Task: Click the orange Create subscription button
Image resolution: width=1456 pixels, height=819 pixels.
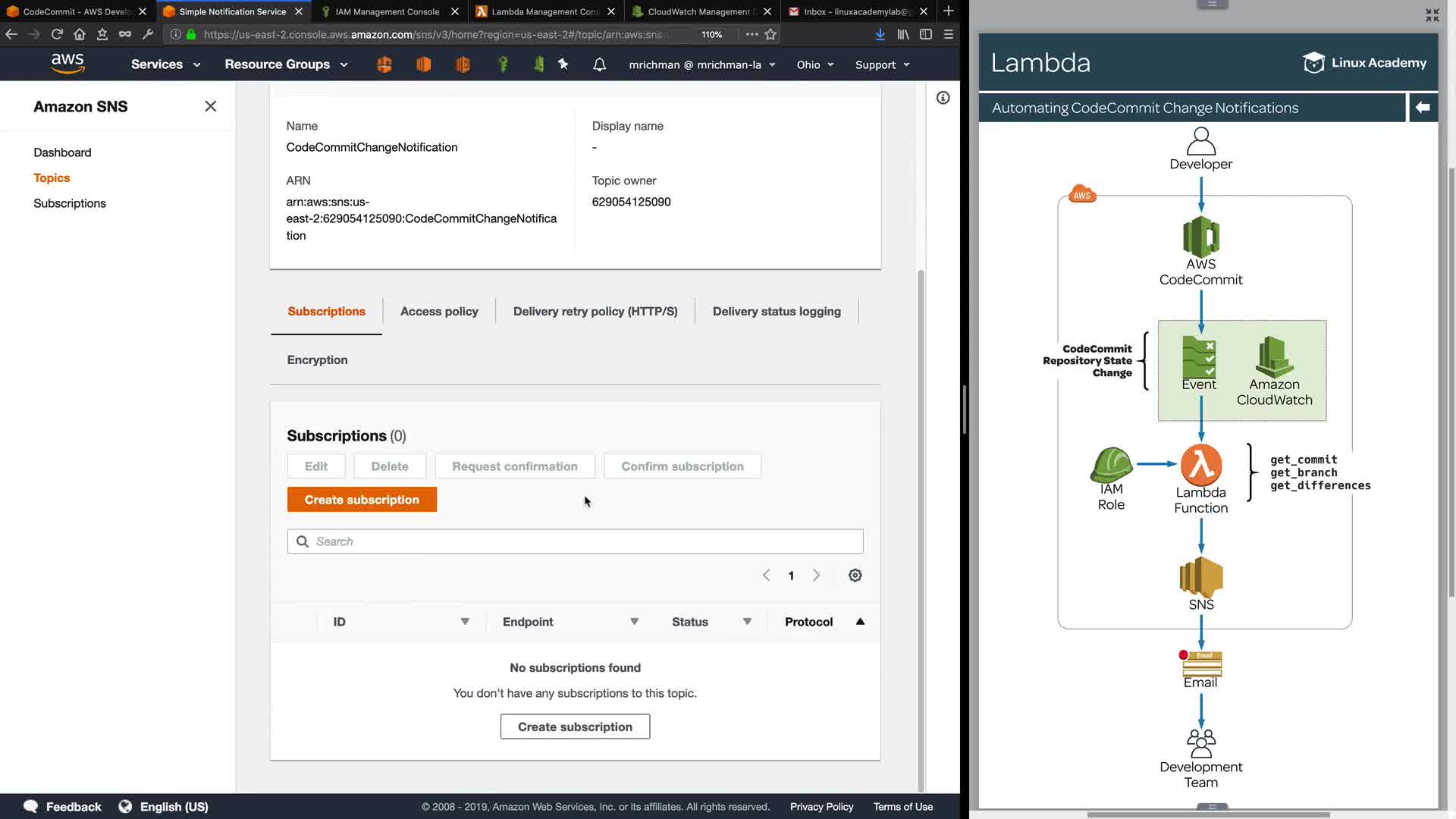Action: [x=362, y=500]
